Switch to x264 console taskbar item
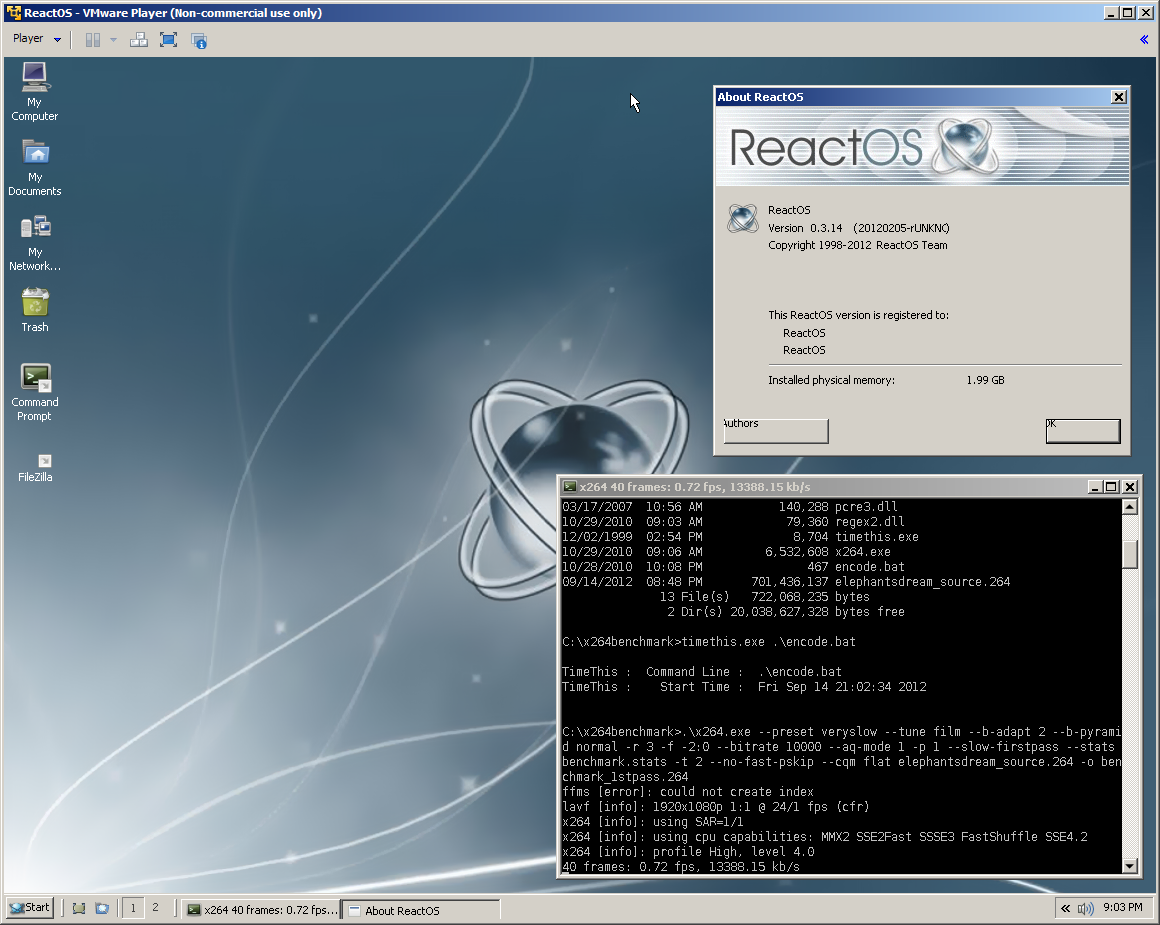The width and height of the screenshot is (1160, 925). (x=261, y=910)
